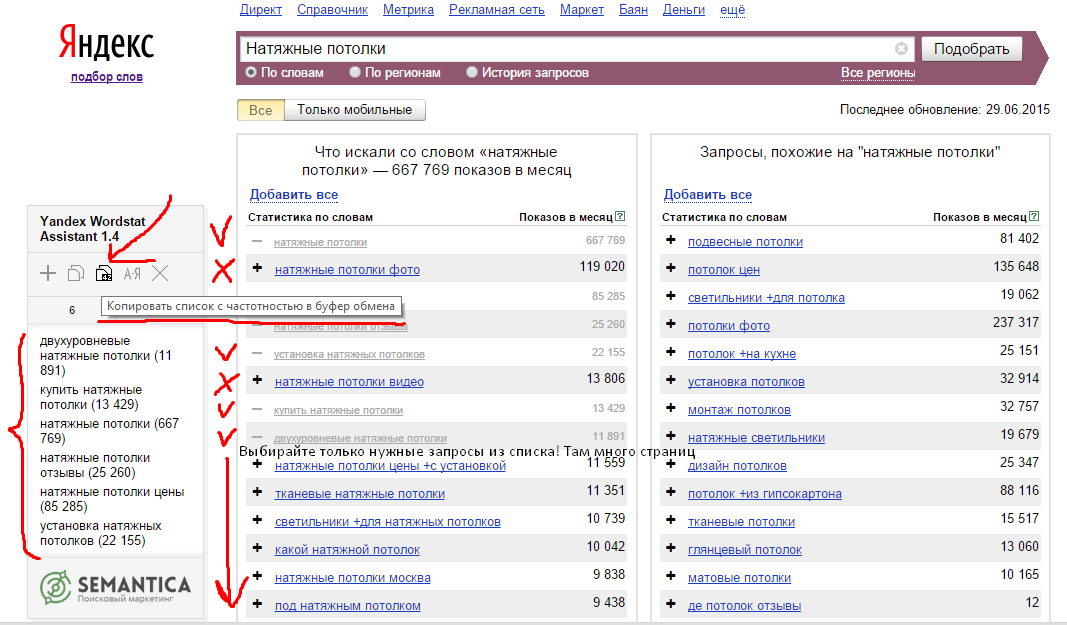The image size is (1067, 625).
Task: Click help icon next to right 'Показов в месяц'
Action: click(1034, 217)
